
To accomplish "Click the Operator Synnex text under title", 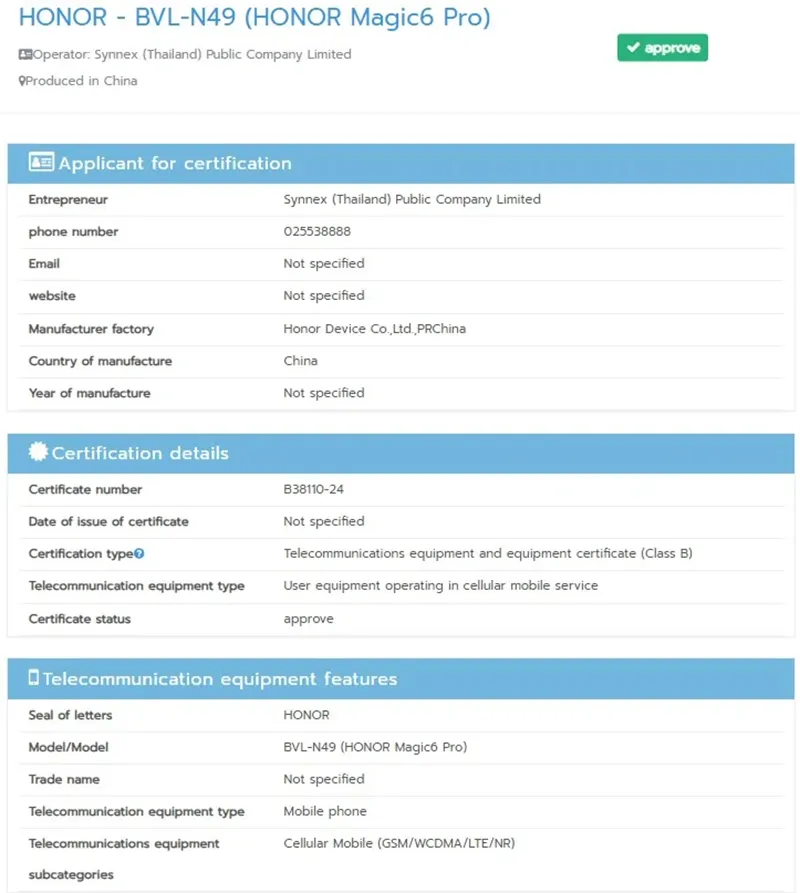I will coord(192,55).
